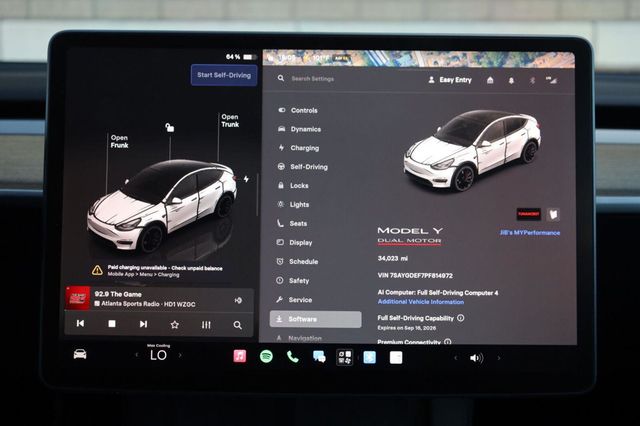Open the Messages app
This screenshot has width=640, height=426.
pos(319,357)
